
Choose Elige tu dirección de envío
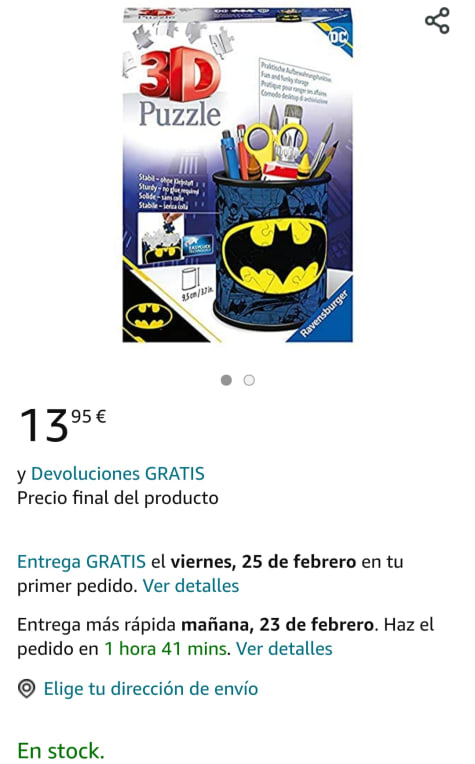(x=151, y=688)
